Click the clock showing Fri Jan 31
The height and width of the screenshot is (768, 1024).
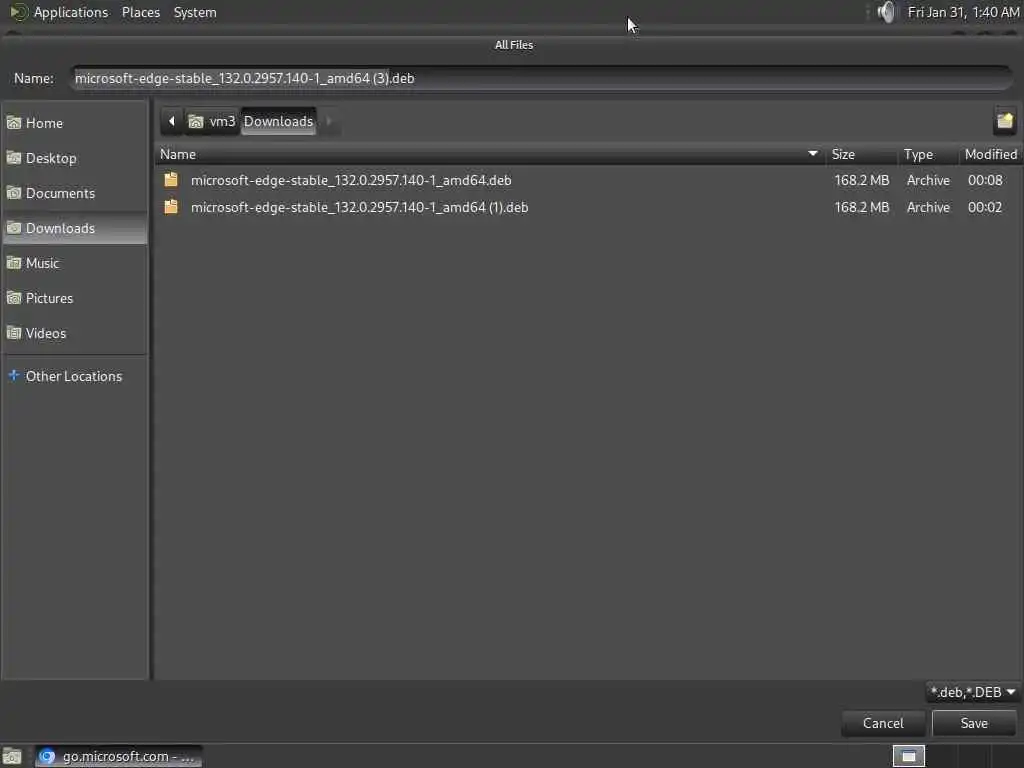[x=963, y=12]
